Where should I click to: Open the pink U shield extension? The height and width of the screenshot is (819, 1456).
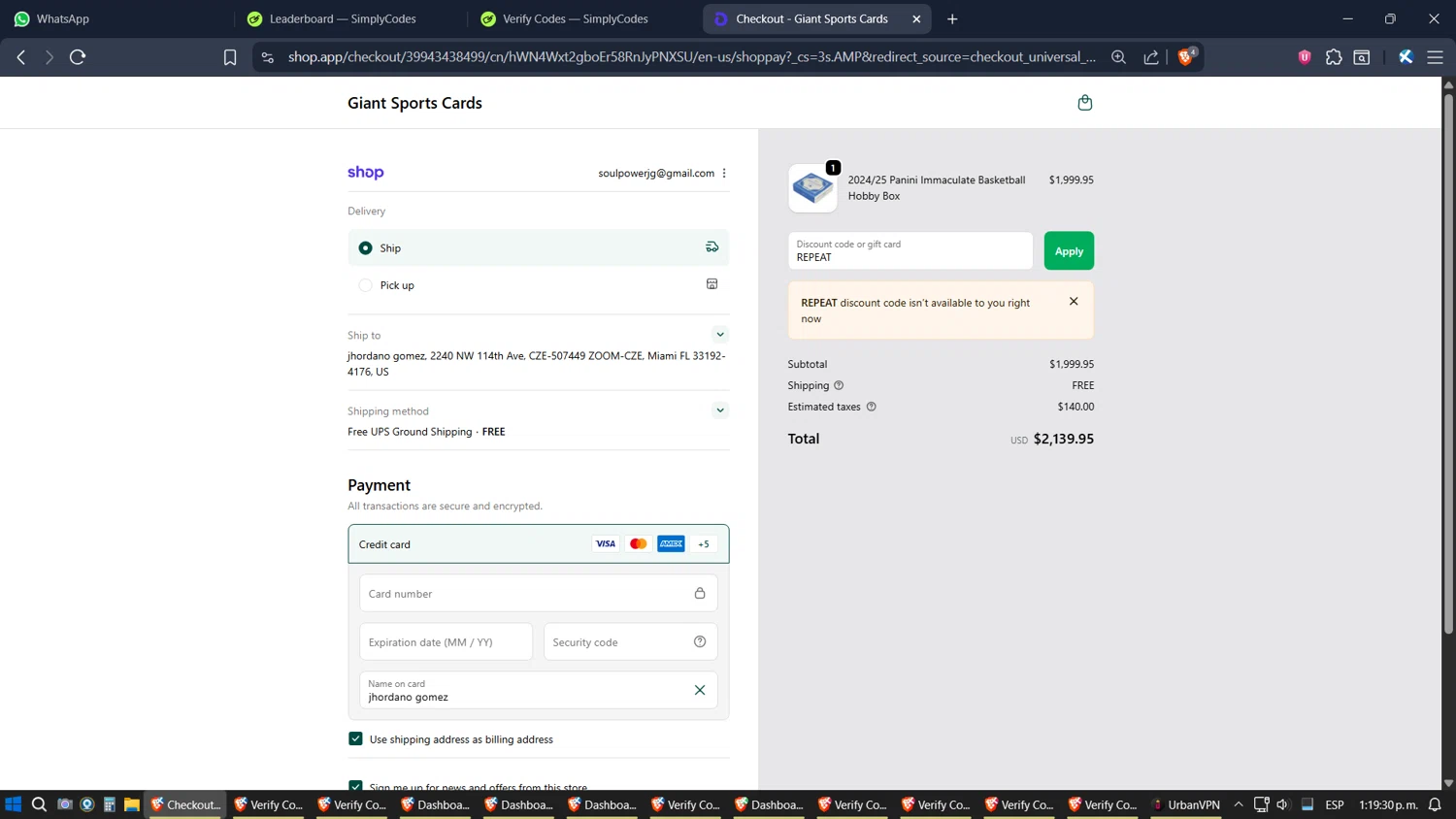(x=1305, y=57)
